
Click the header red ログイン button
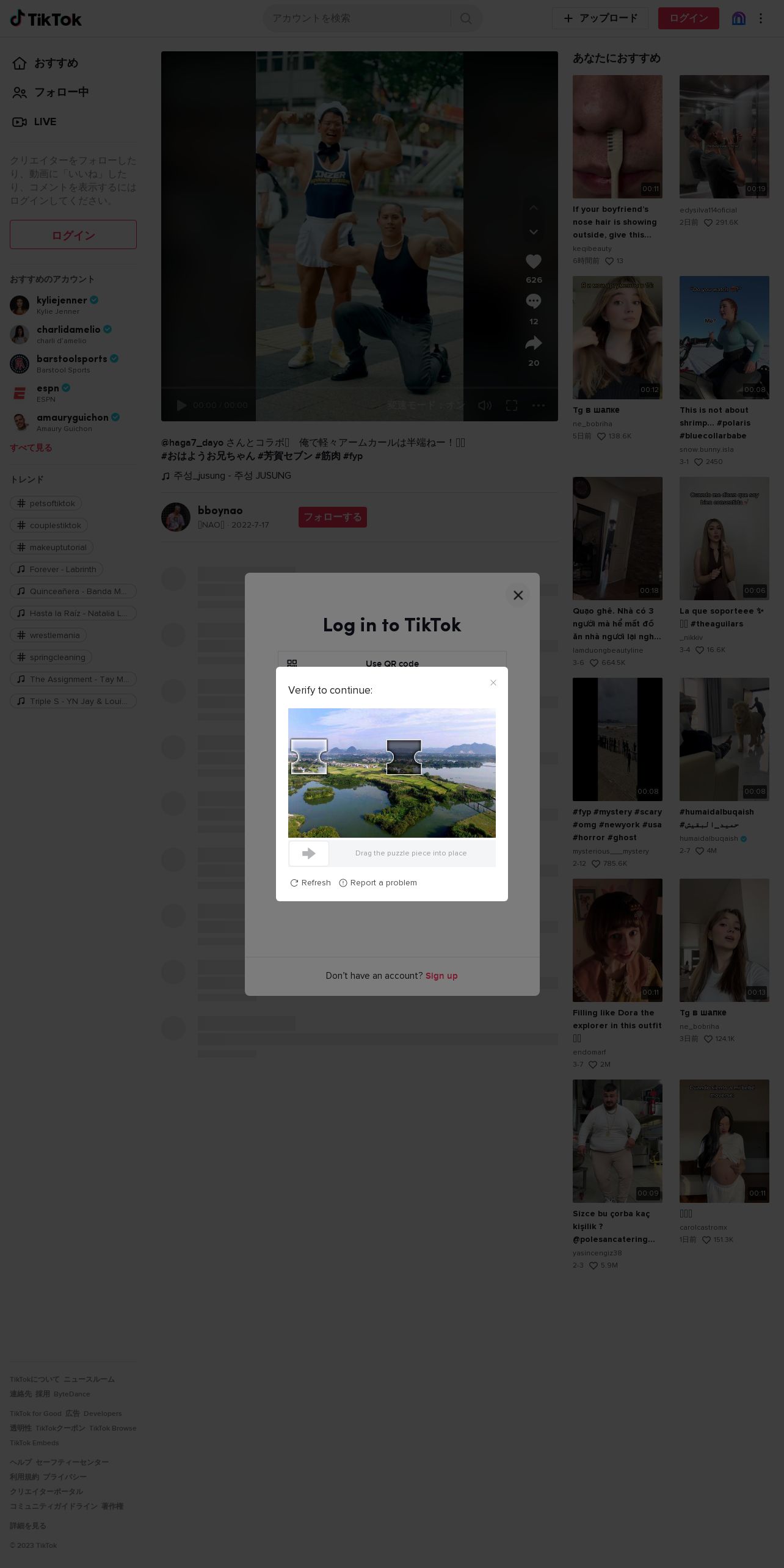(689, 18)
